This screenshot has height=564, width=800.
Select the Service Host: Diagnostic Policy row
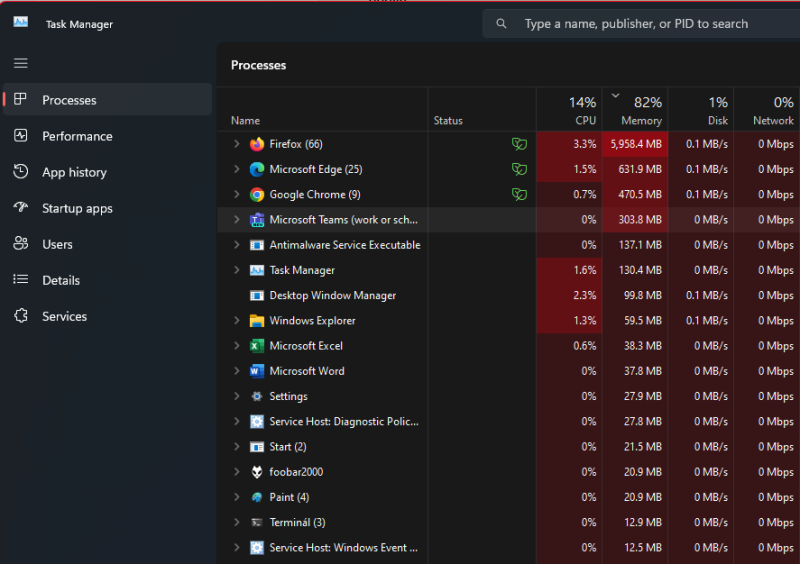(509, 422)
